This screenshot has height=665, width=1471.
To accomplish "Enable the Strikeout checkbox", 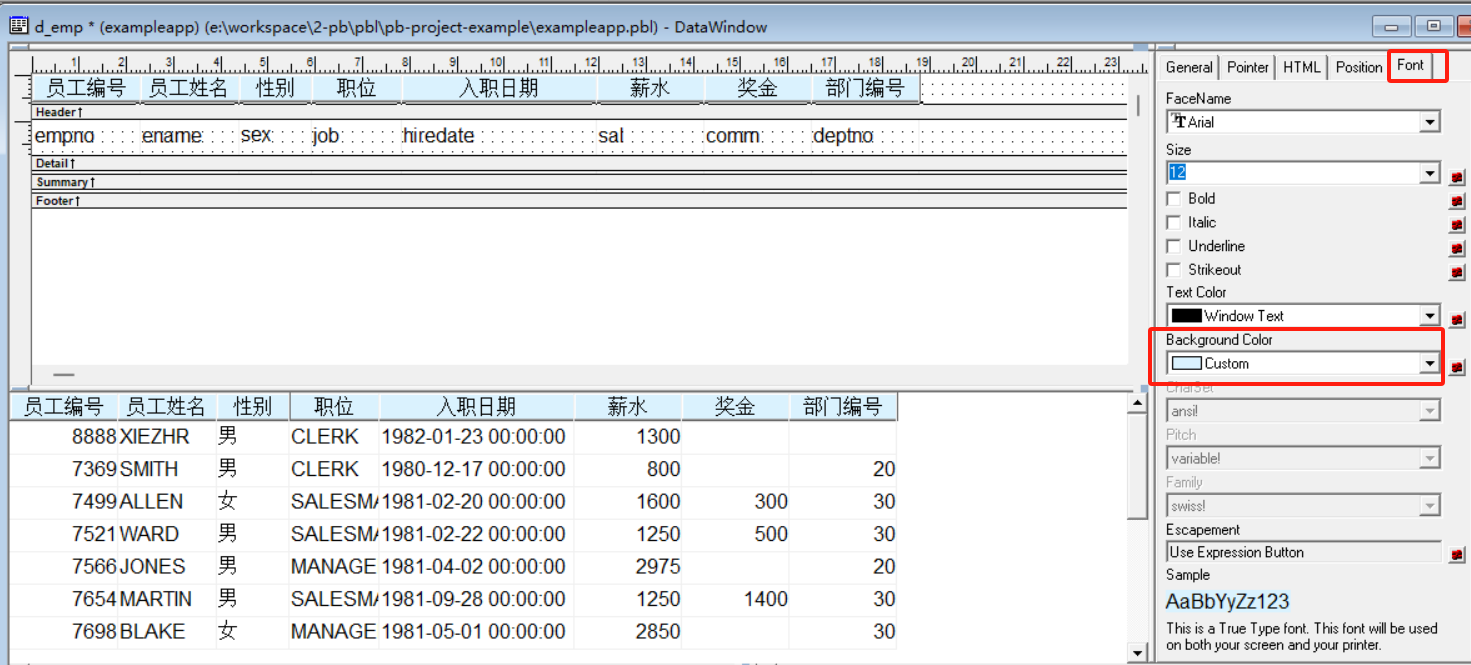I will [x=1174, y=270].
